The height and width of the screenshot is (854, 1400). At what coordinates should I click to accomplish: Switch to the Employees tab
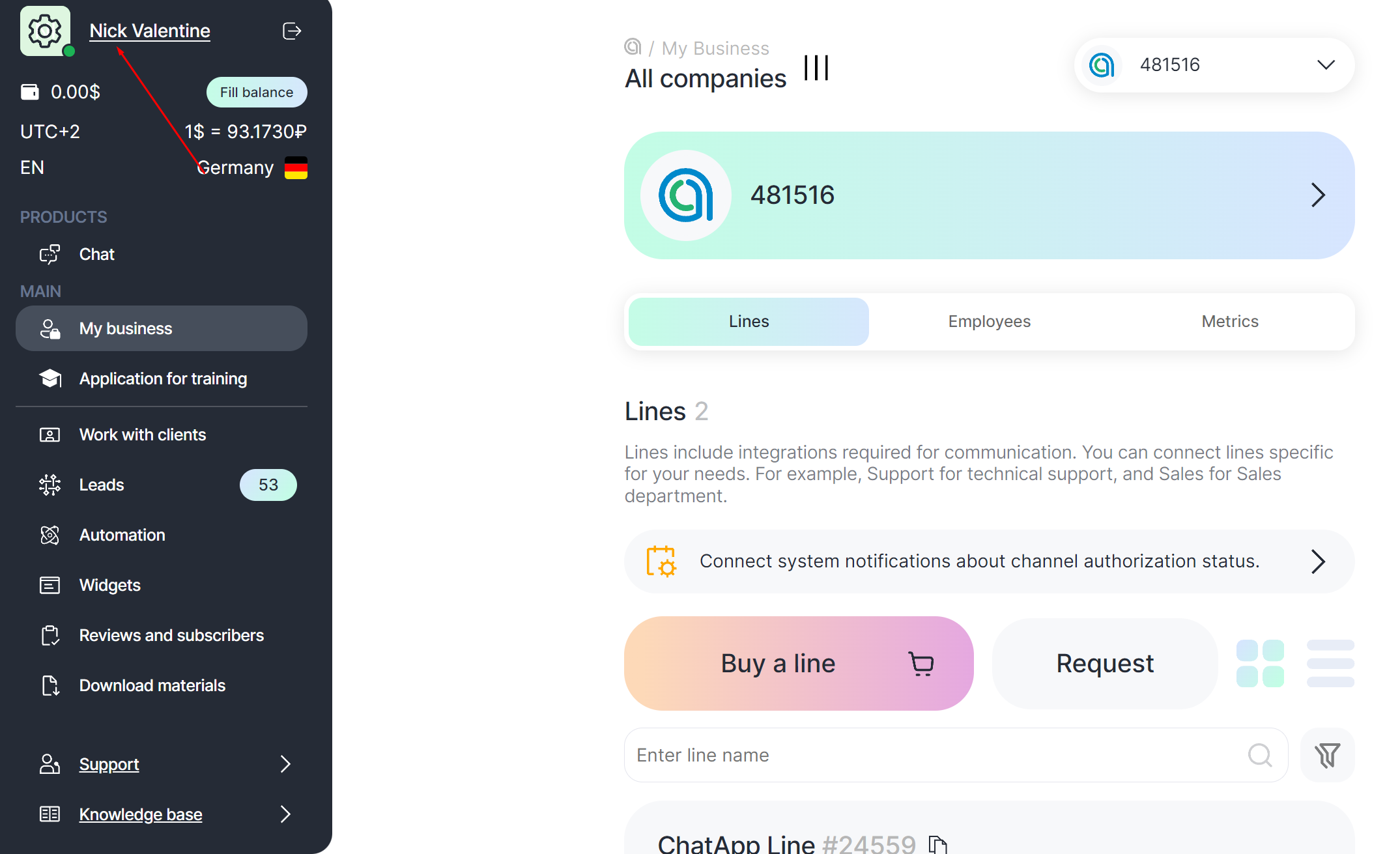[x=989, y=322]
